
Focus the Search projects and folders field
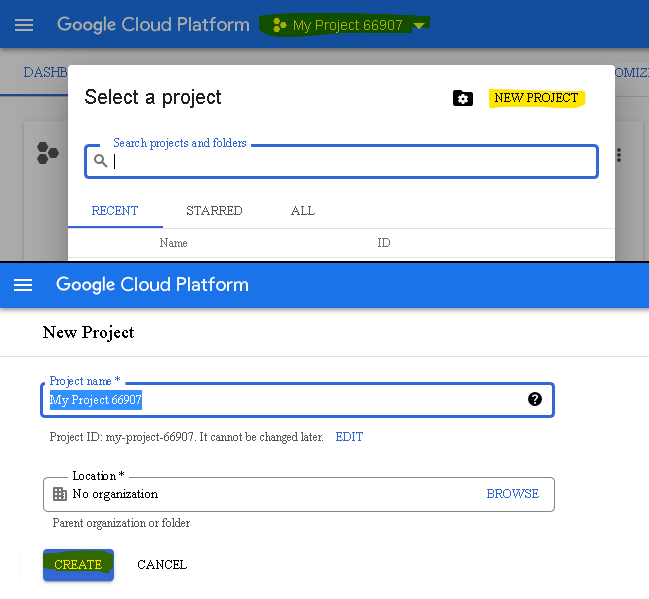click(341, 161)
